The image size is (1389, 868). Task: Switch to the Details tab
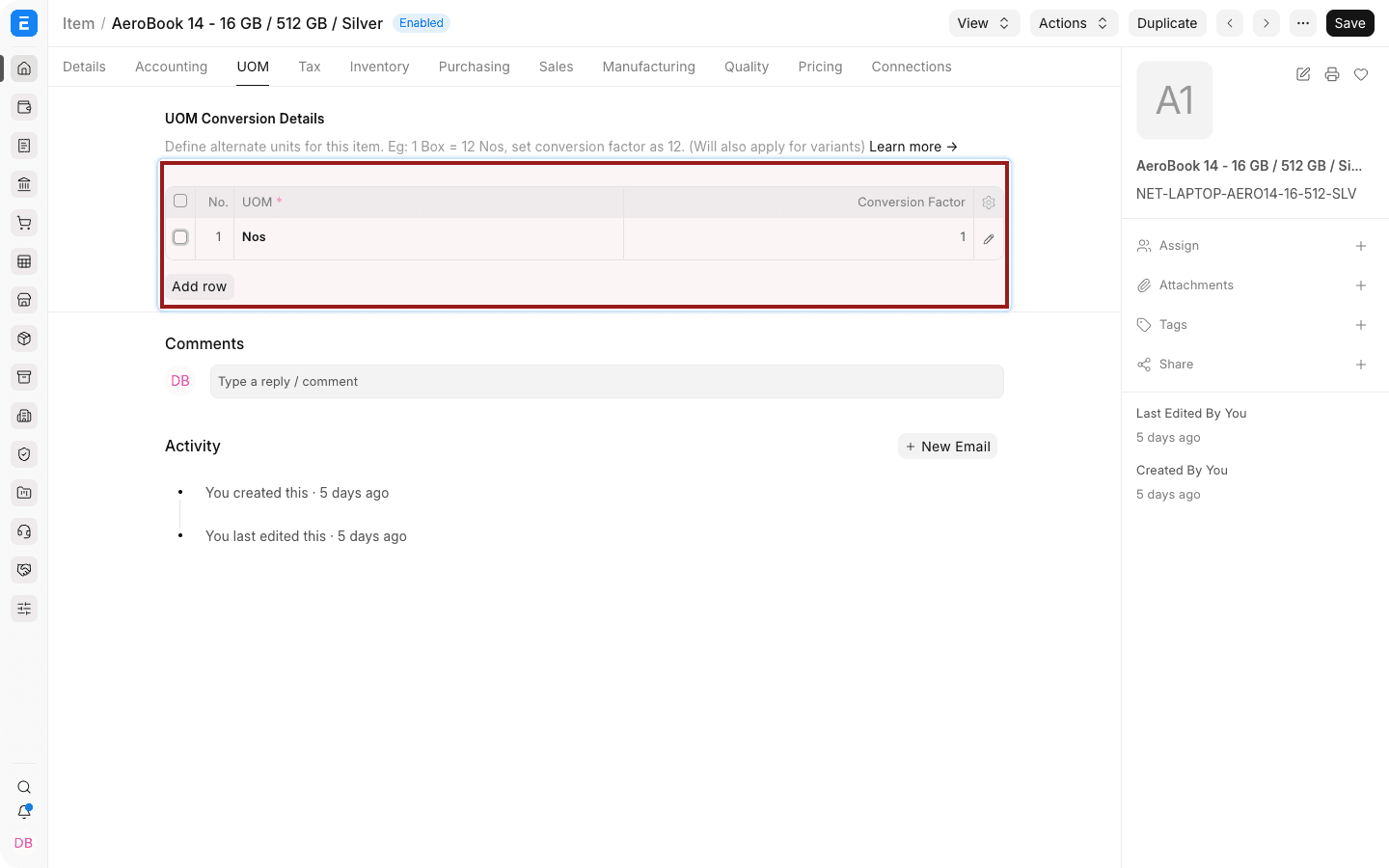84,67
